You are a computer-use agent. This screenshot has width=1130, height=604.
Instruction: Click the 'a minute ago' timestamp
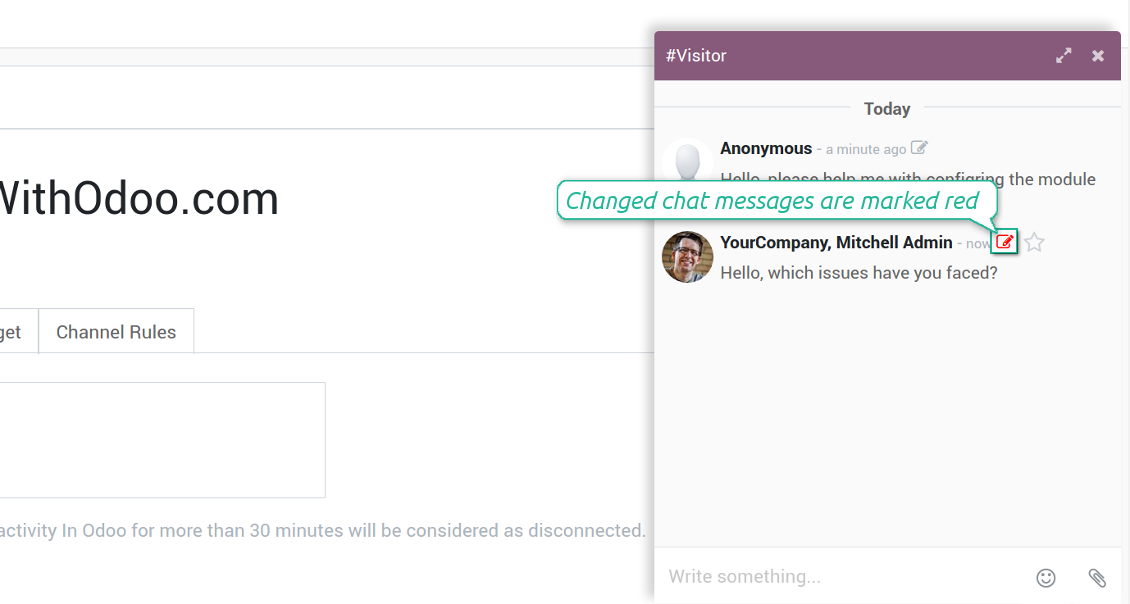tap(866, 149)
